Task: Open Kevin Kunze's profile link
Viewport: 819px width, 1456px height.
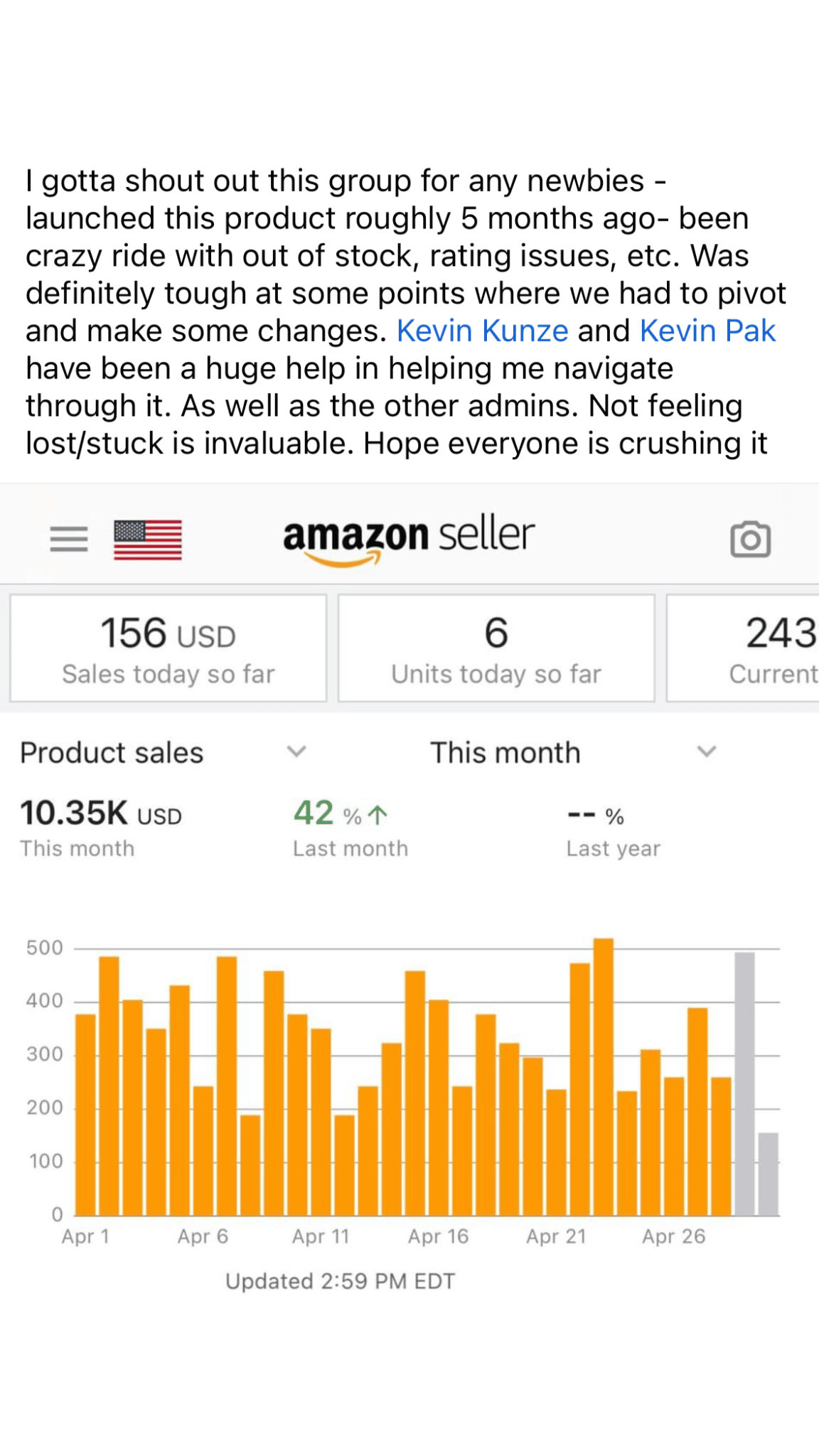Action: pos(482,331)
